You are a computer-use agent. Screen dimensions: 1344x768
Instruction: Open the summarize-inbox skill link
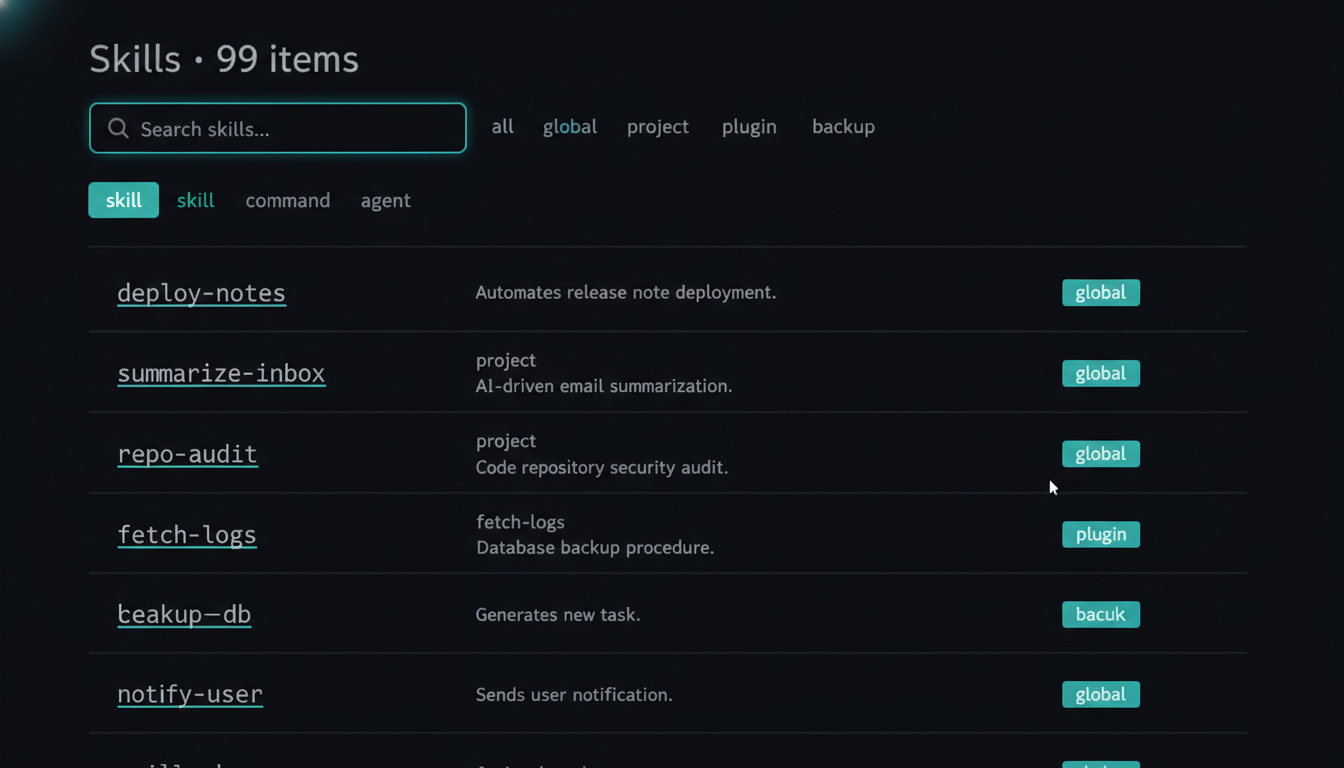tap(221, 373)
